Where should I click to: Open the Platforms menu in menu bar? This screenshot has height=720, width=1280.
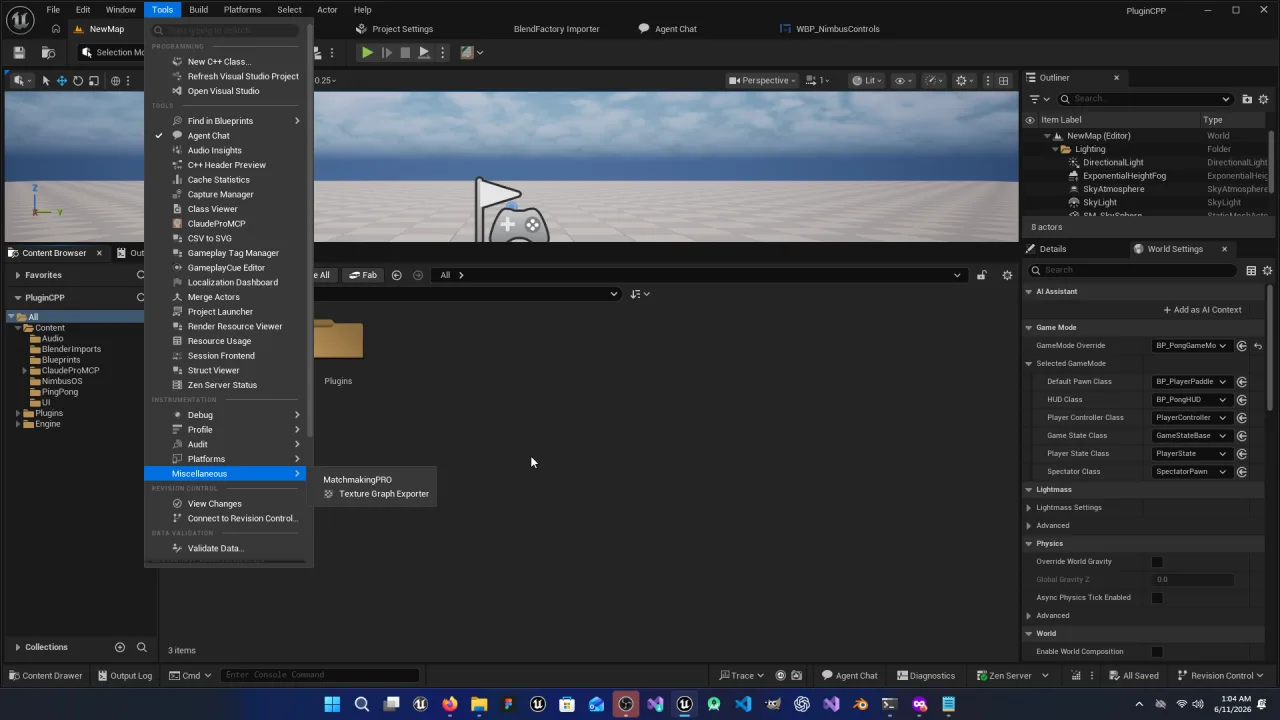tap(242, 10)
